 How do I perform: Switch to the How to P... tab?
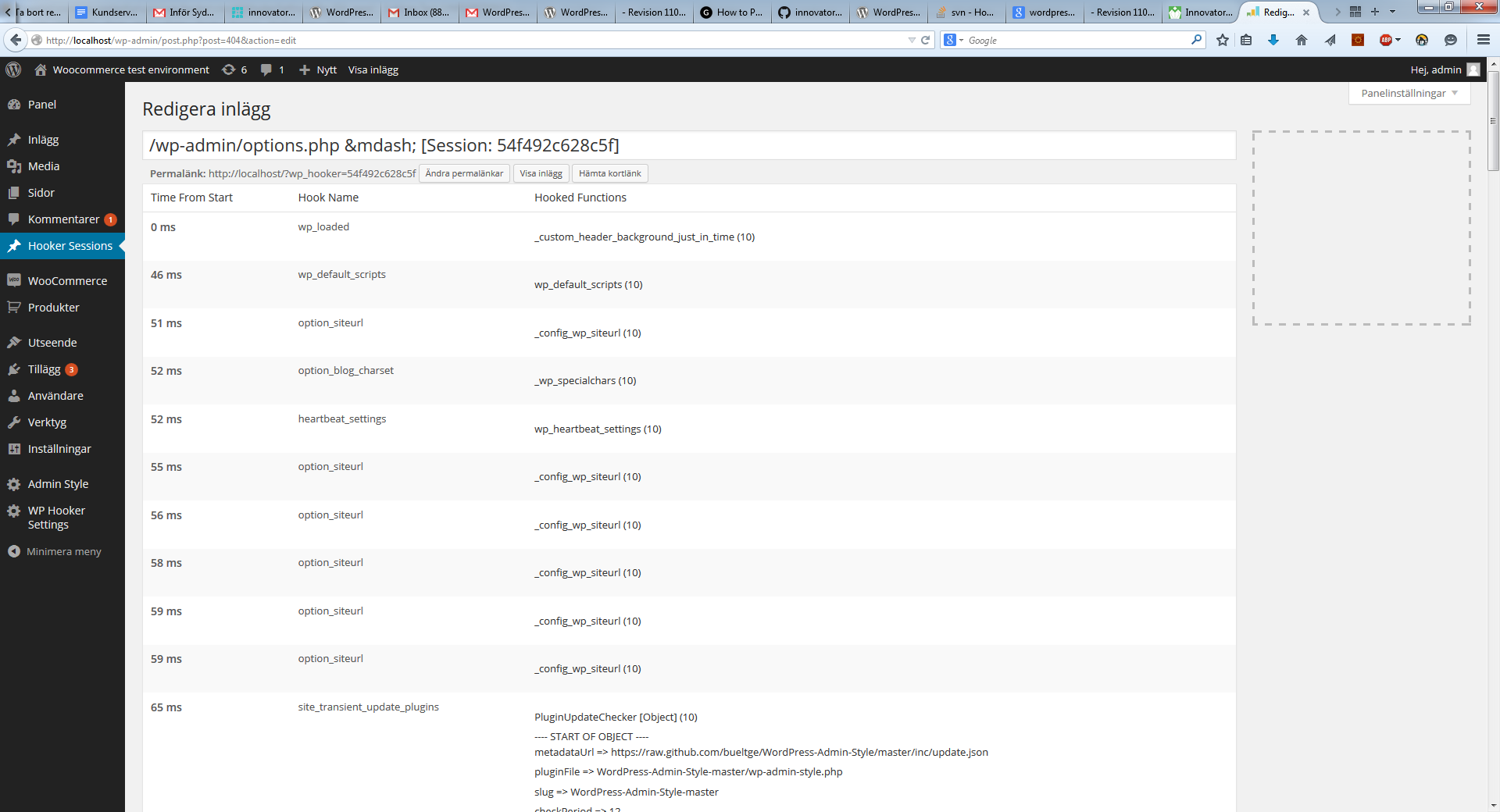point(732,12)
